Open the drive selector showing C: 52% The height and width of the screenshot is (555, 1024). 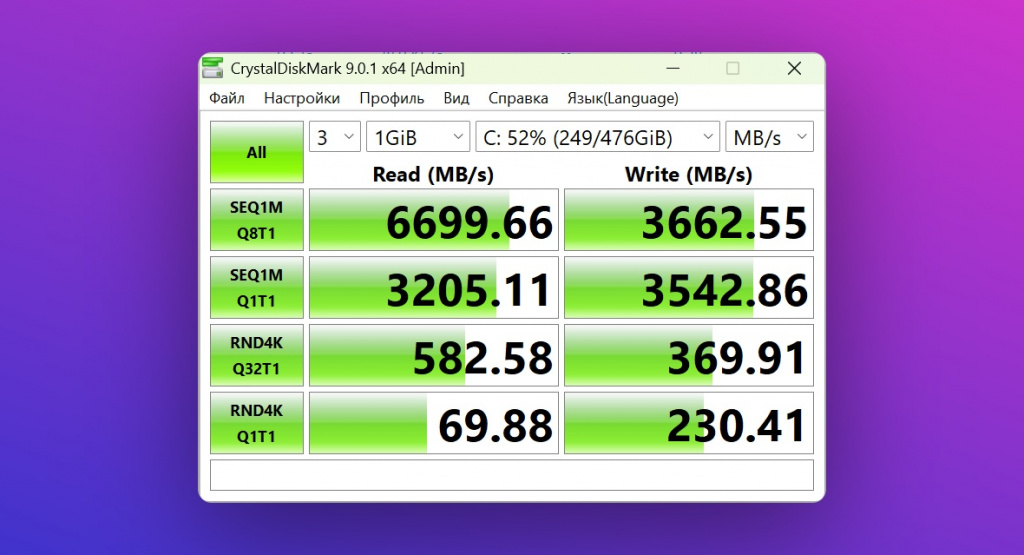596,138
